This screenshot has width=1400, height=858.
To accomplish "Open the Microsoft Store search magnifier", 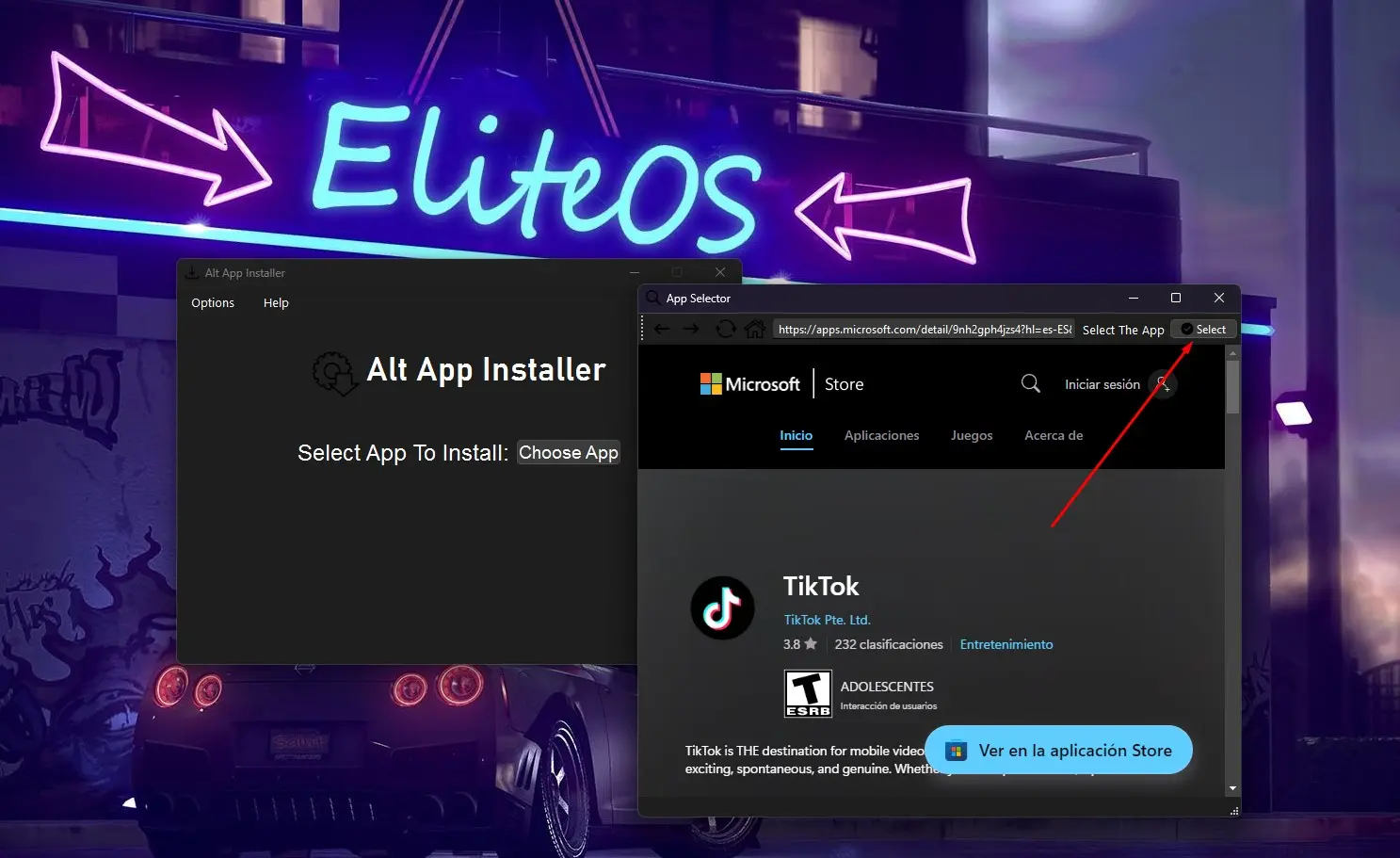I will tap(1029, 383).
